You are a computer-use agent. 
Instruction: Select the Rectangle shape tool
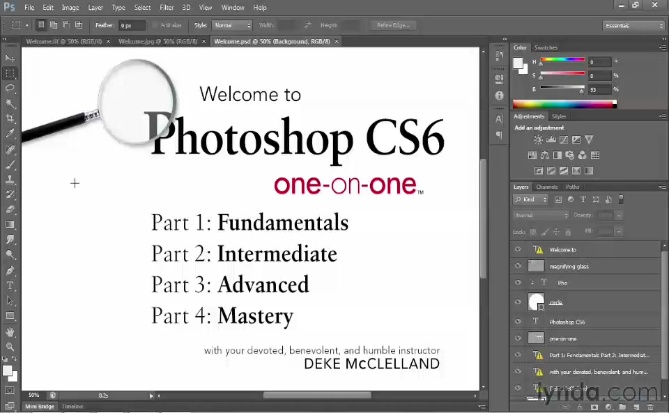pyautogui.click(x=10, y=316)
